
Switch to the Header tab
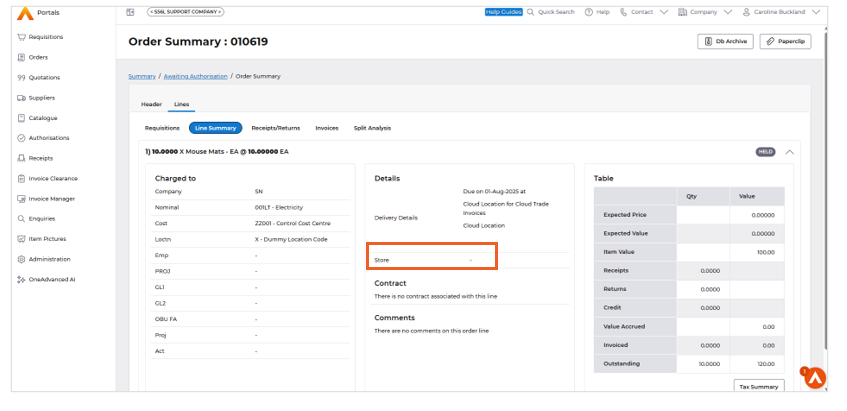click(x=151, y=104)
